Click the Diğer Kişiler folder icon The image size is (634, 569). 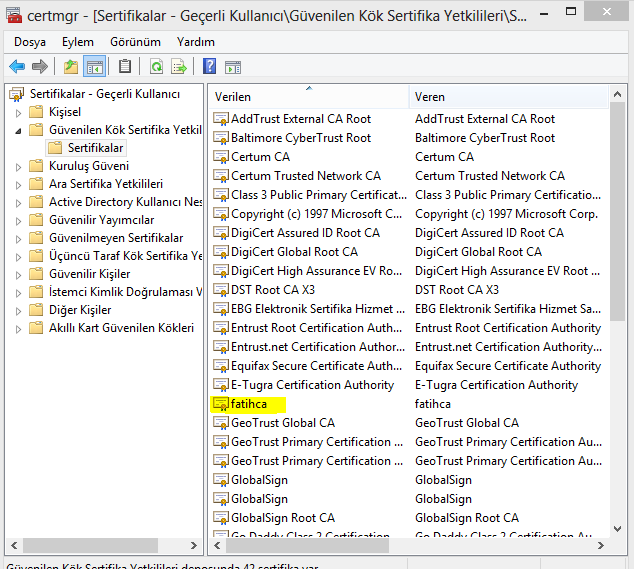36,310
